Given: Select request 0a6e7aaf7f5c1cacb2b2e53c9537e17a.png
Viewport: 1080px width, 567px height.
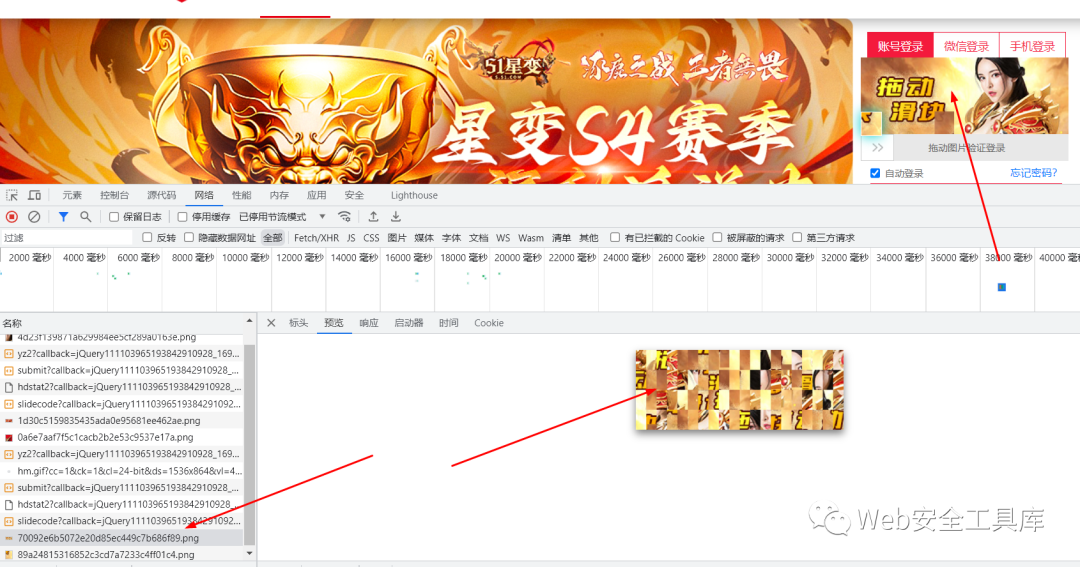Looking at the screenshot, I should pyautogui.click(x=121, y=437).
